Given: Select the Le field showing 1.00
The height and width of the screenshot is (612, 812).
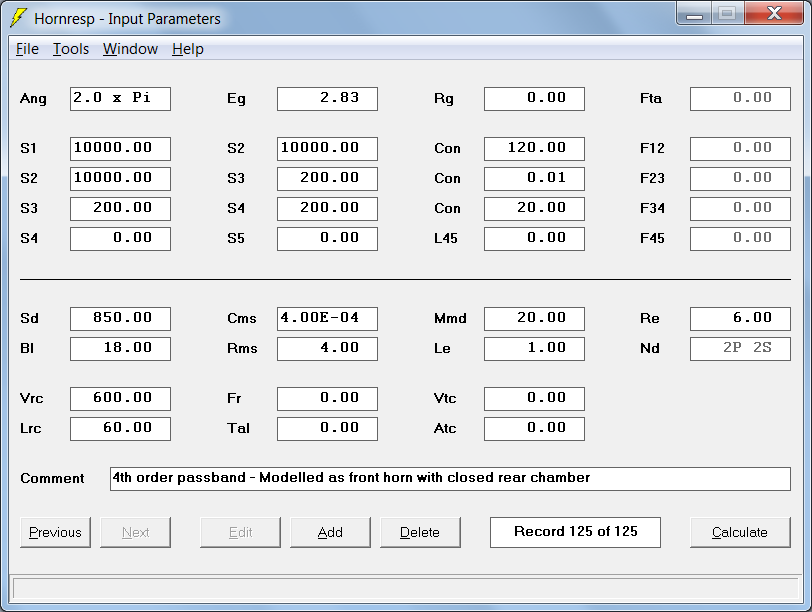Looking at the screenshot, I should pyautogui.click(x=534, y=348).
